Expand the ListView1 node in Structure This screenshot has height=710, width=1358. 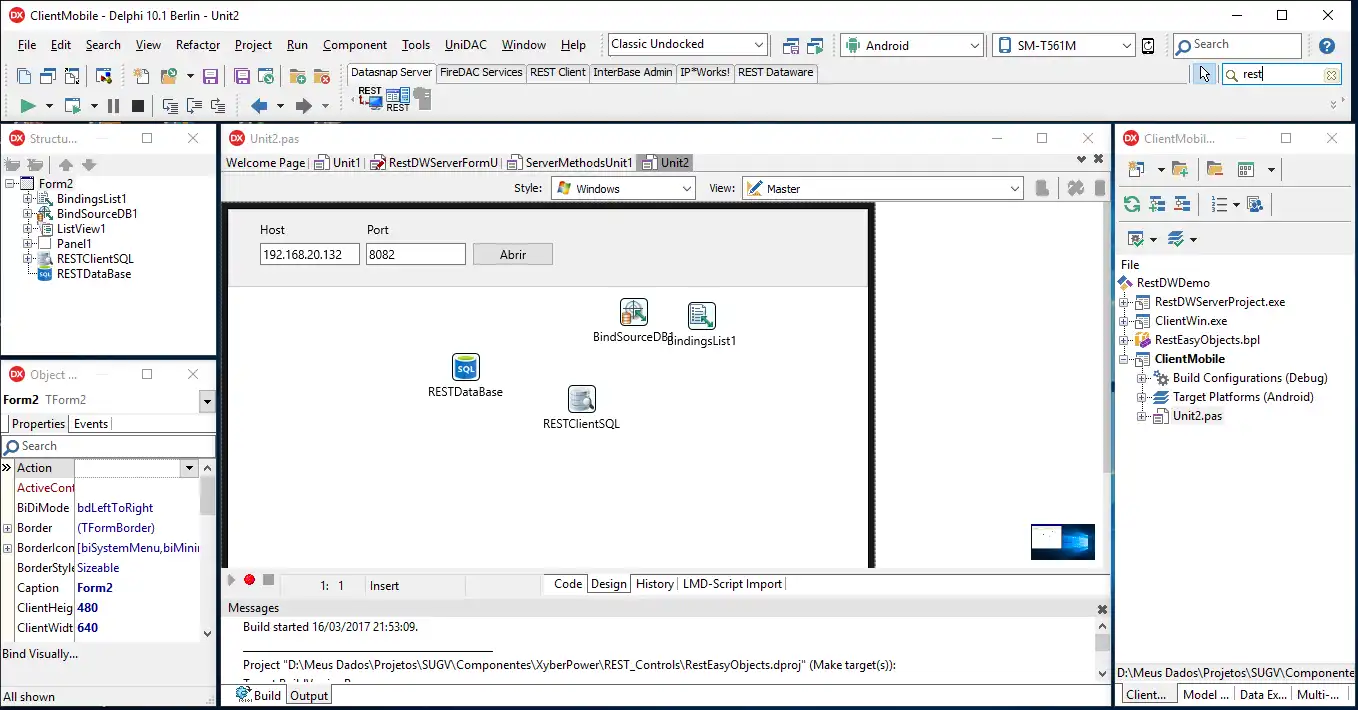point(28,229)
